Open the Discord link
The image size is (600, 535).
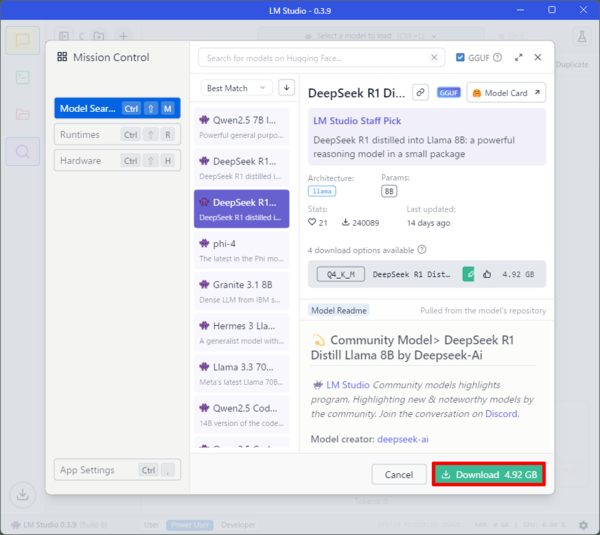click(502, 414)
